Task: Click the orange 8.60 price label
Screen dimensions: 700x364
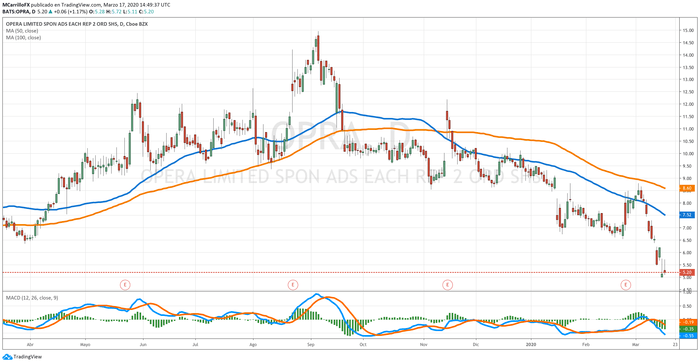Action: pos(687,188)
